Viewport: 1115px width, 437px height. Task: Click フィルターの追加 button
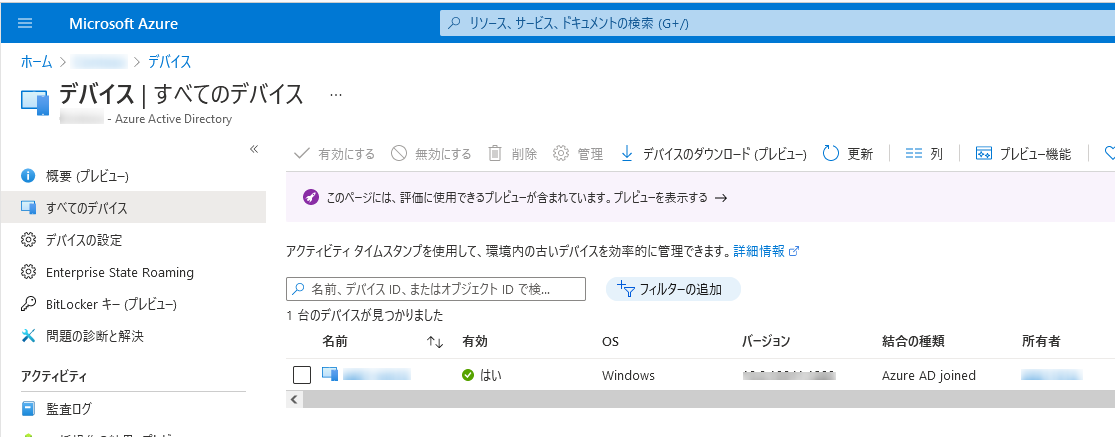(x=673, y=289)
